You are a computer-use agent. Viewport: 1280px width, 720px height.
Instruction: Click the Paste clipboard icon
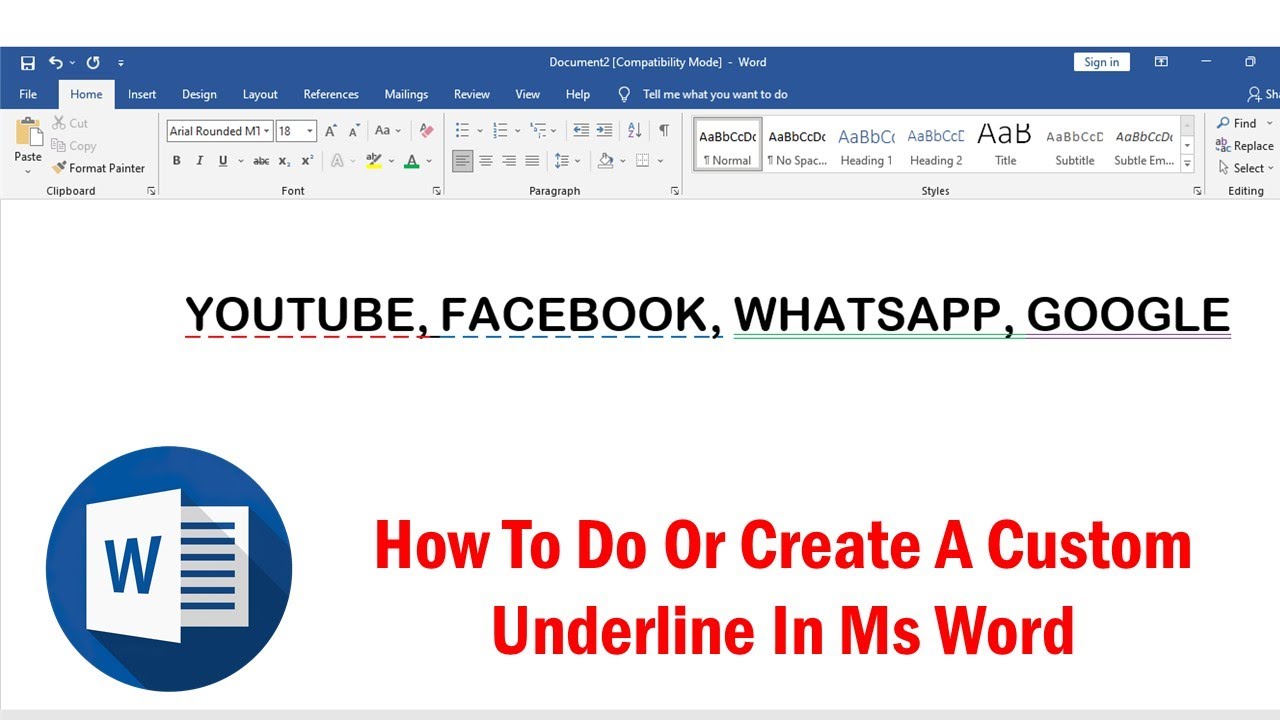tap(28, 132)
